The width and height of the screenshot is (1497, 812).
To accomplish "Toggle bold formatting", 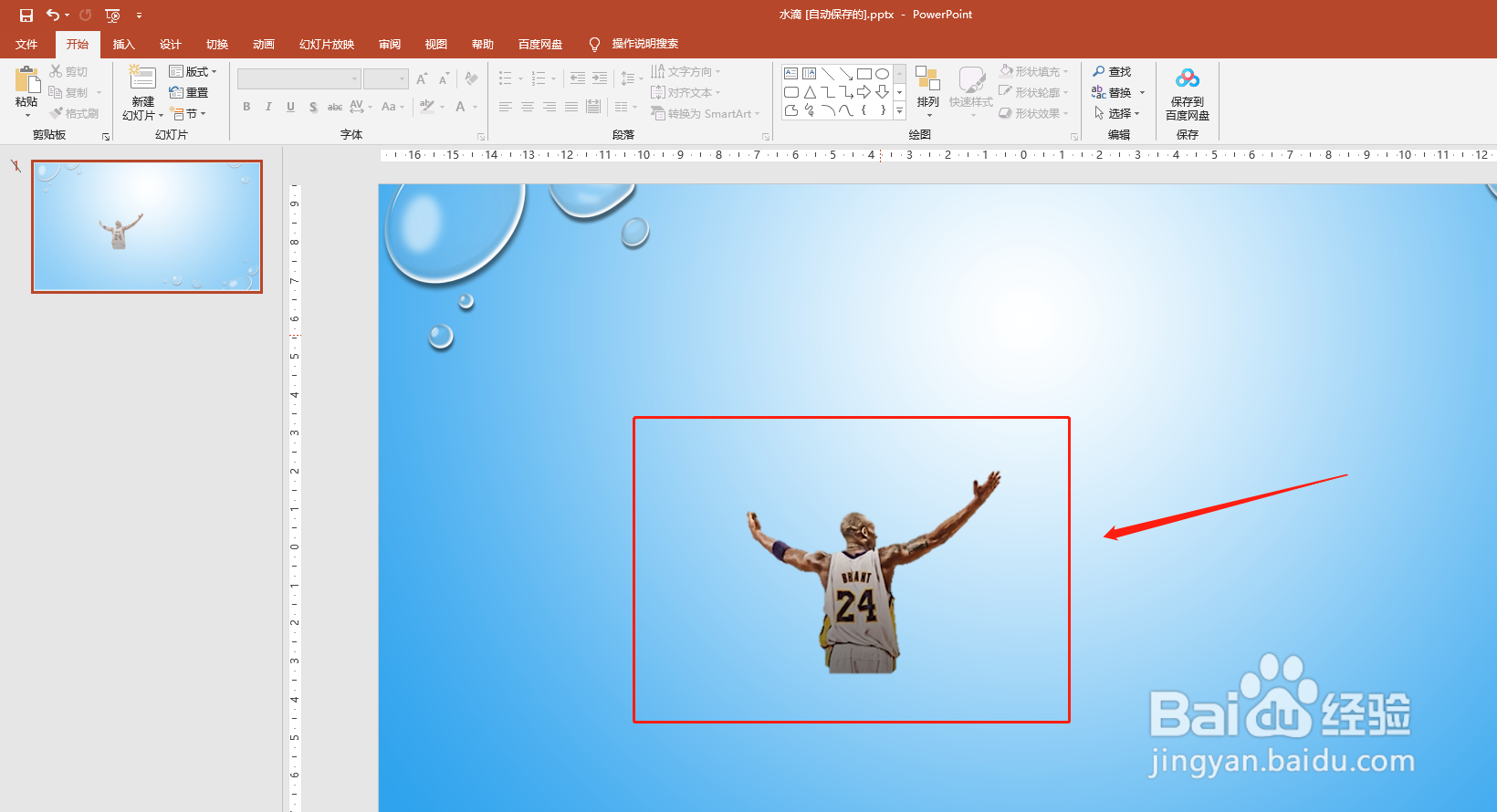I will [x=246, y=107].
